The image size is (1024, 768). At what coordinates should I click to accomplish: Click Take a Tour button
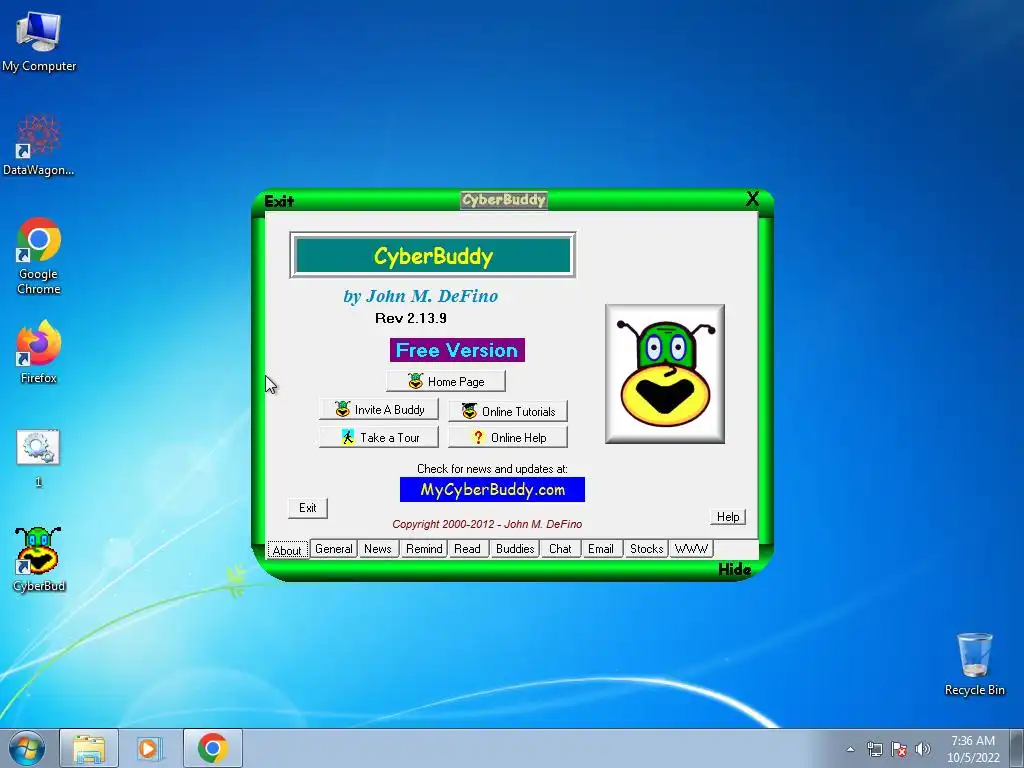(379, 438)
